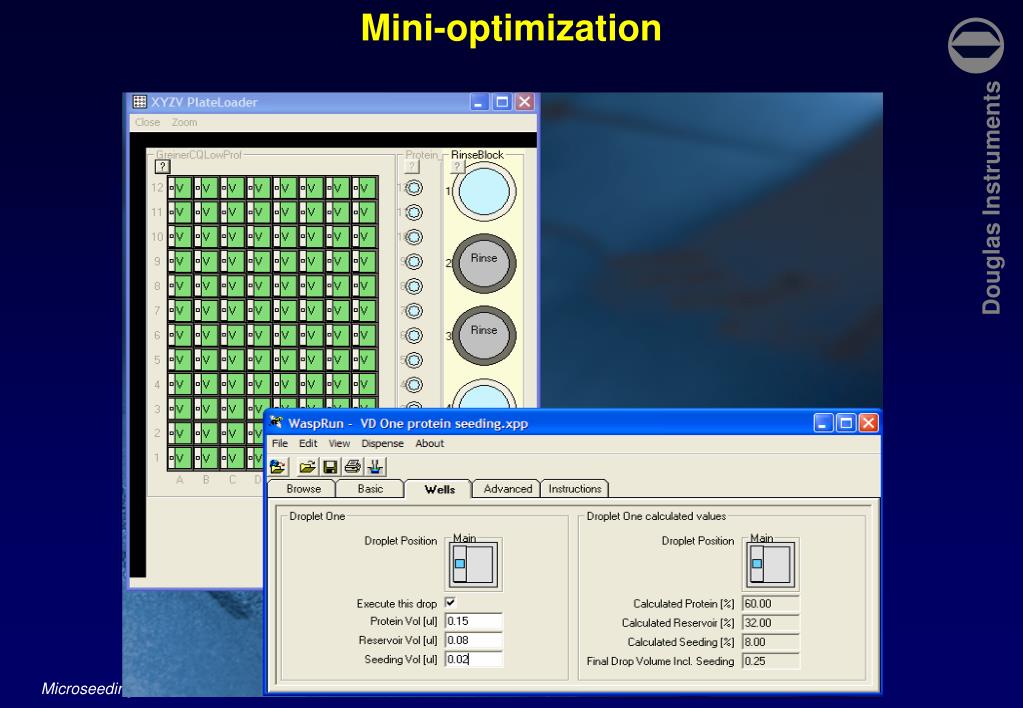Select protein vial 5 in PlateLoader

(x=414, y=360)
